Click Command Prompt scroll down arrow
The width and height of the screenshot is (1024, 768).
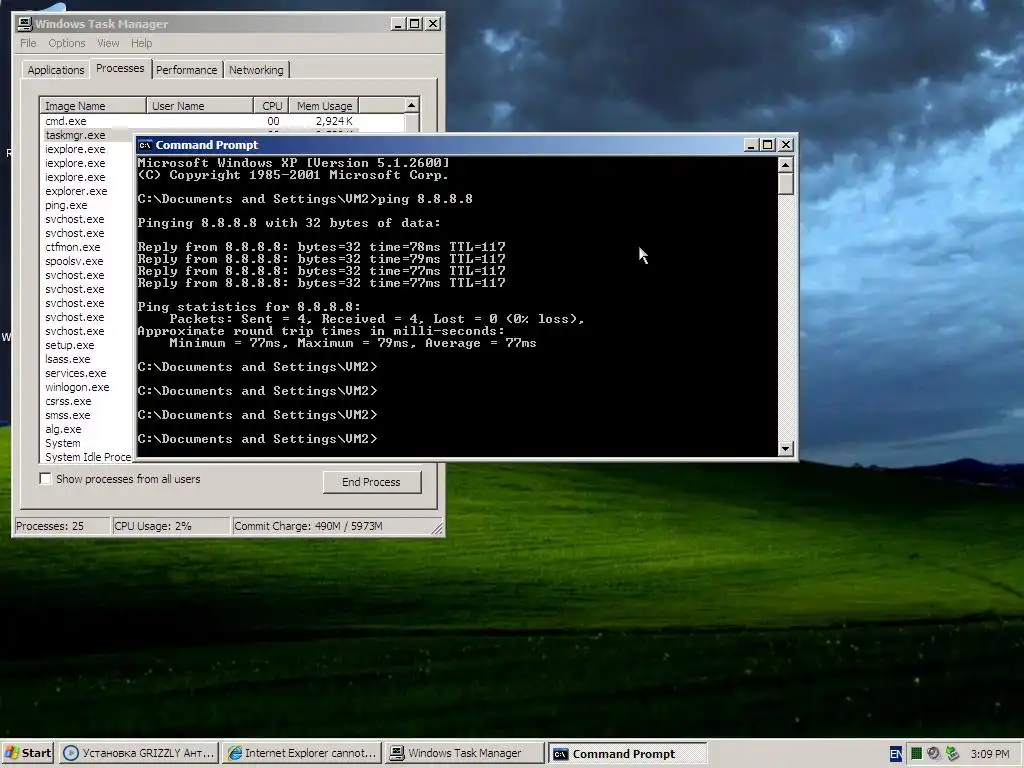point(786,449)
